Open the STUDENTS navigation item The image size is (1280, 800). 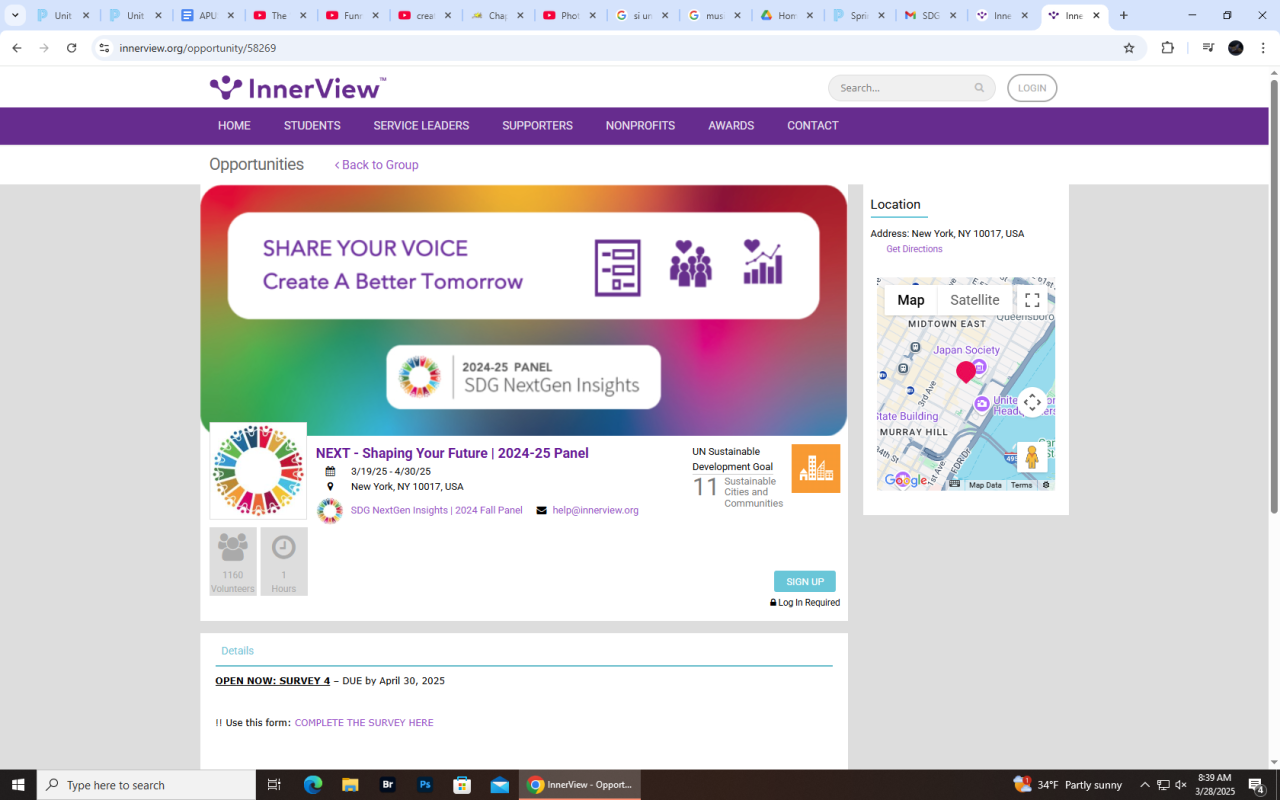[x=312, y=126]
